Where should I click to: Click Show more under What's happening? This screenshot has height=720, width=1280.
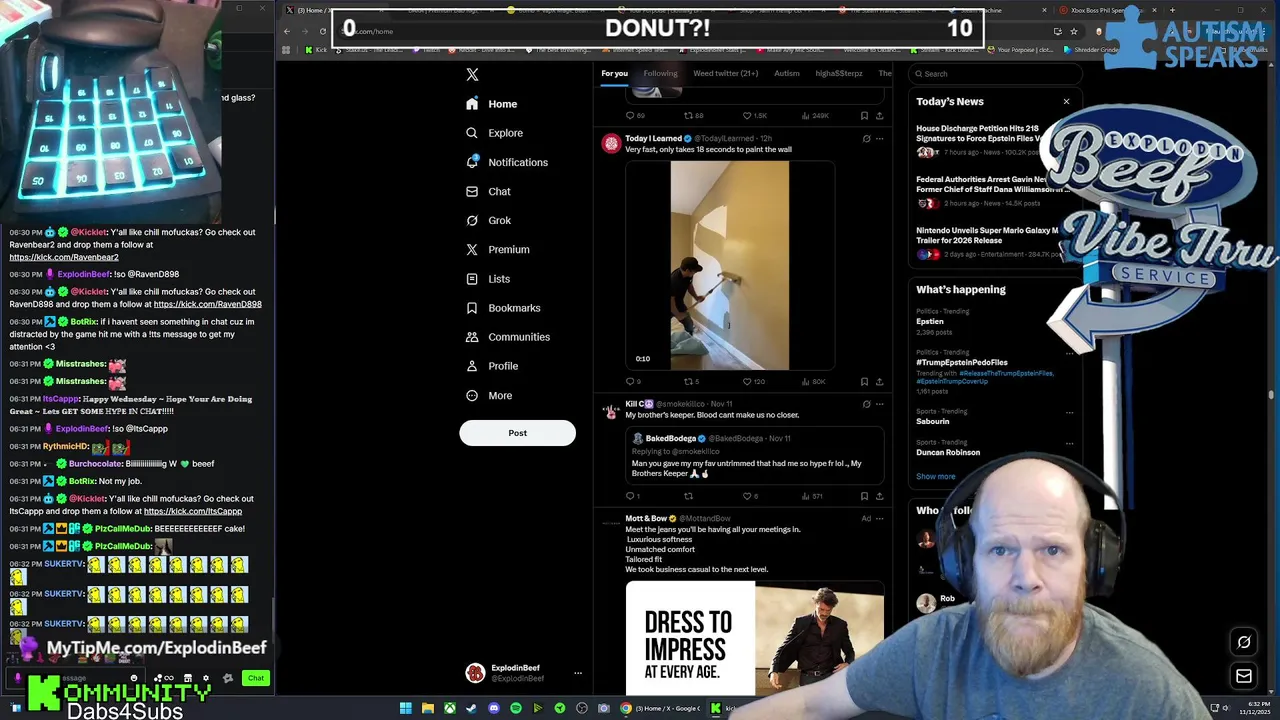(x=935, y=476)
